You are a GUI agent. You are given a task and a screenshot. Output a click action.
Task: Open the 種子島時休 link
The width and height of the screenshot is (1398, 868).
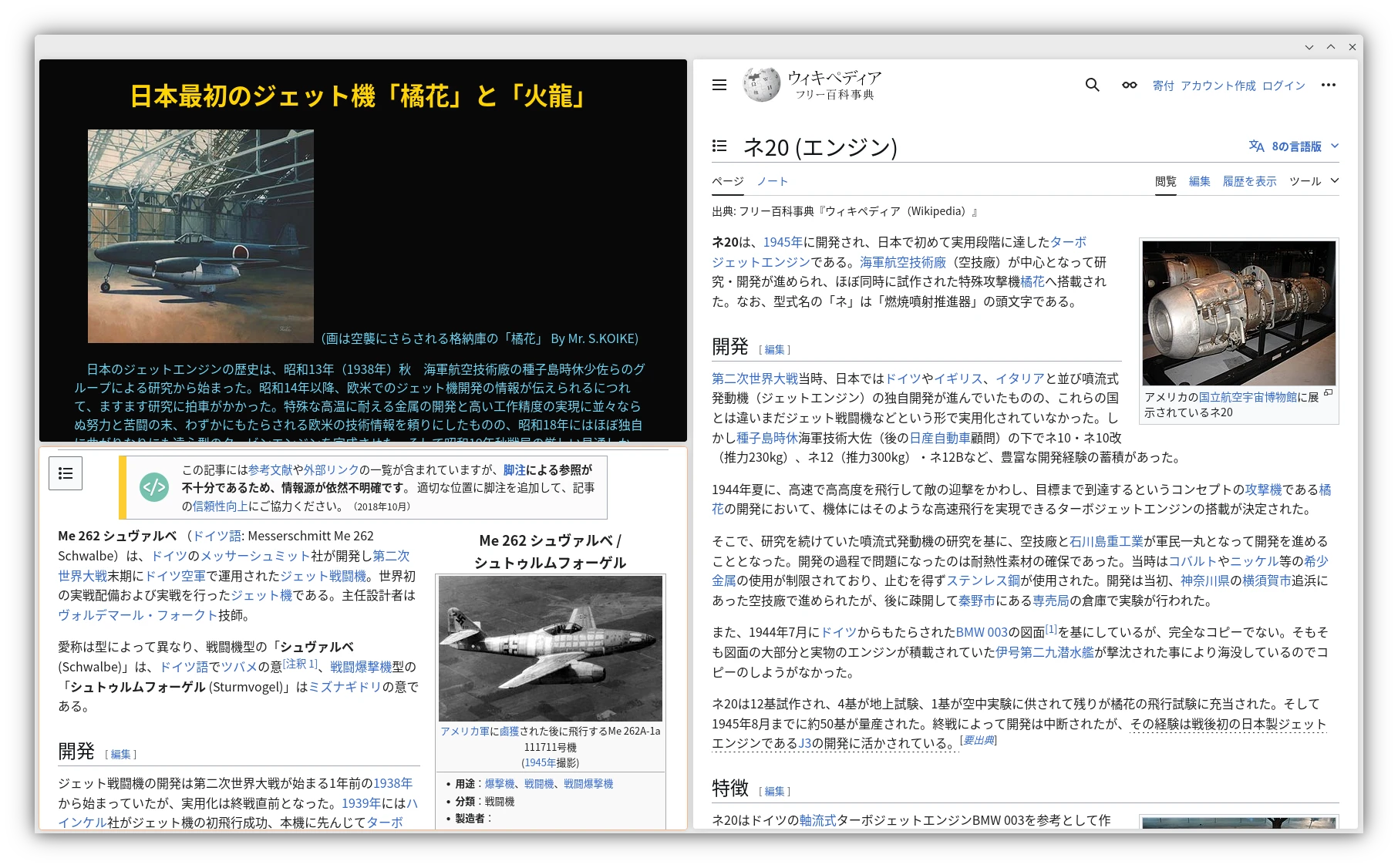pos(767,438)
